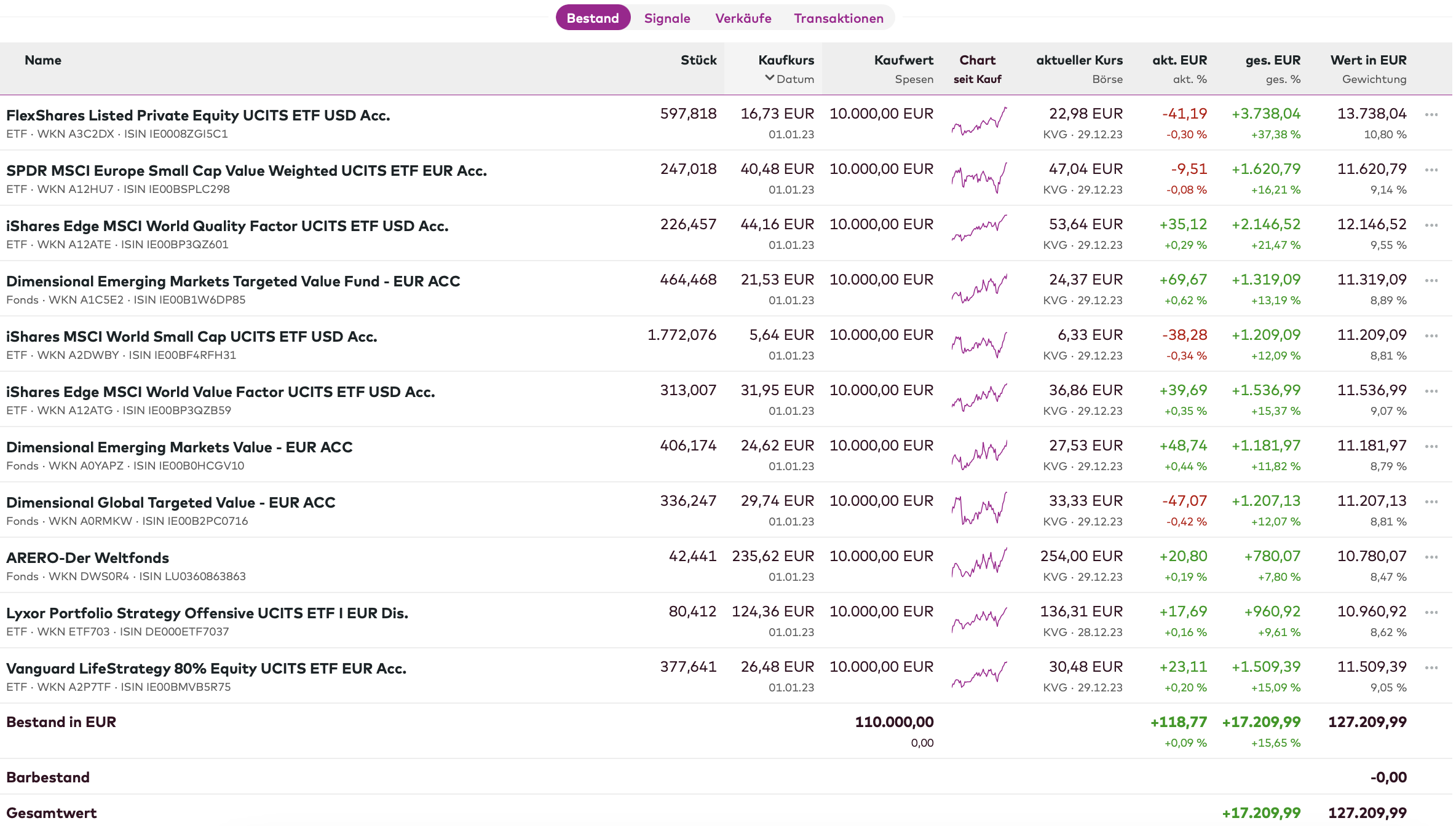Open options menu for AREROWeltfonds row
Image resolution: width=1456 pixels, height=826 pixels.
[1431, 557]
